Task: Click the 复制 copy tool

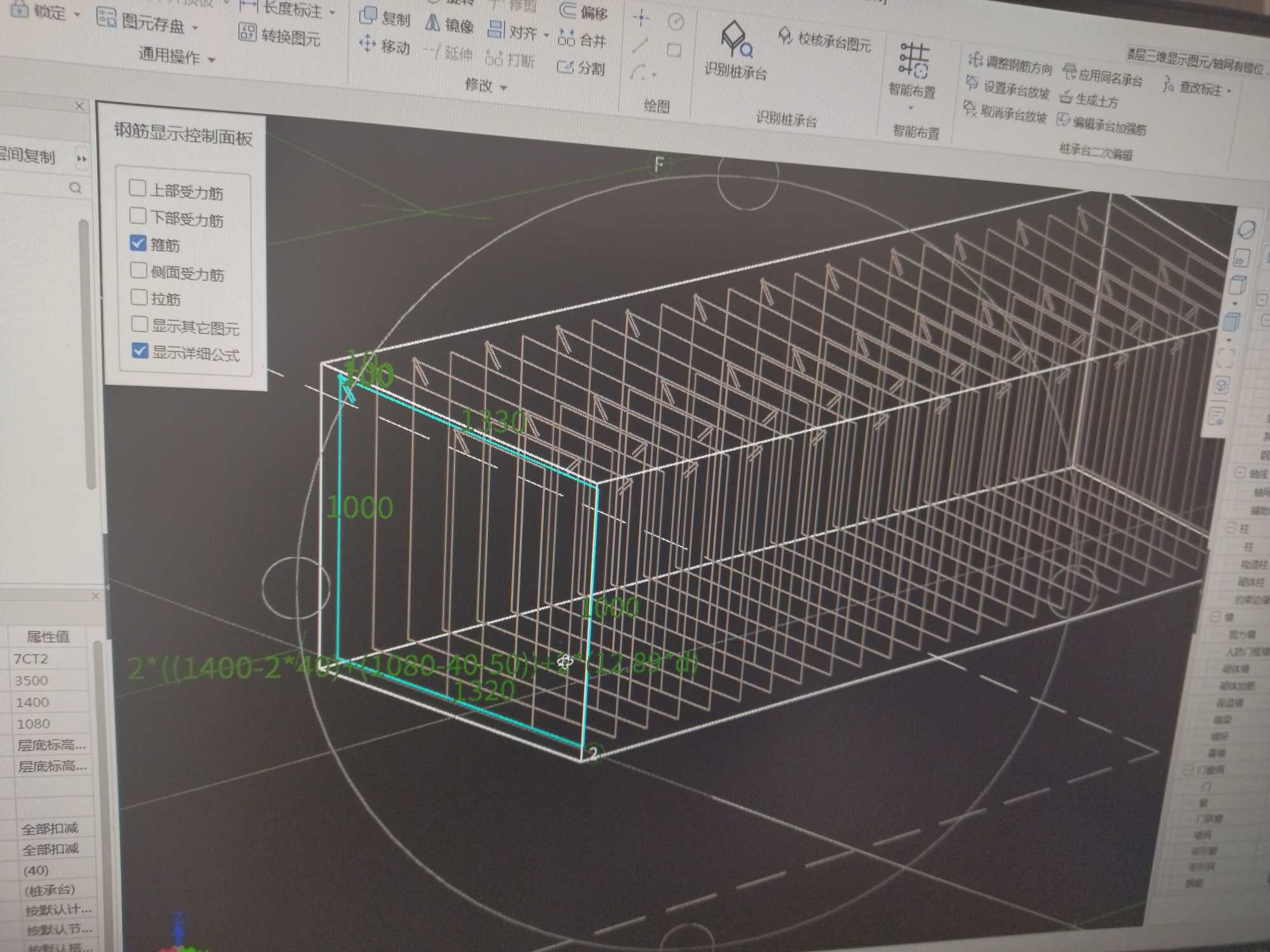Action: pos(385,17)
